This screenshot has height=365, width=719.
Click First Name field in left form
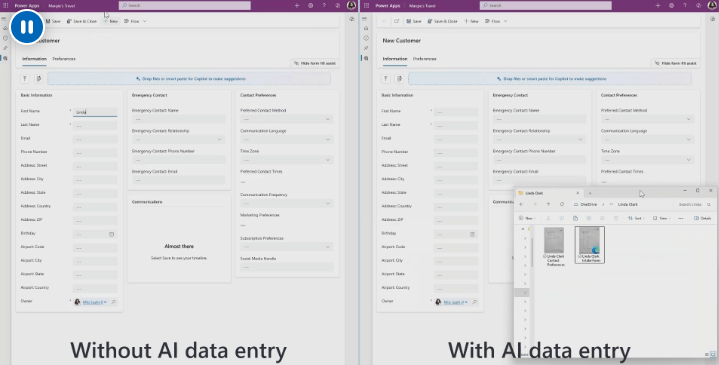[95, 112]
